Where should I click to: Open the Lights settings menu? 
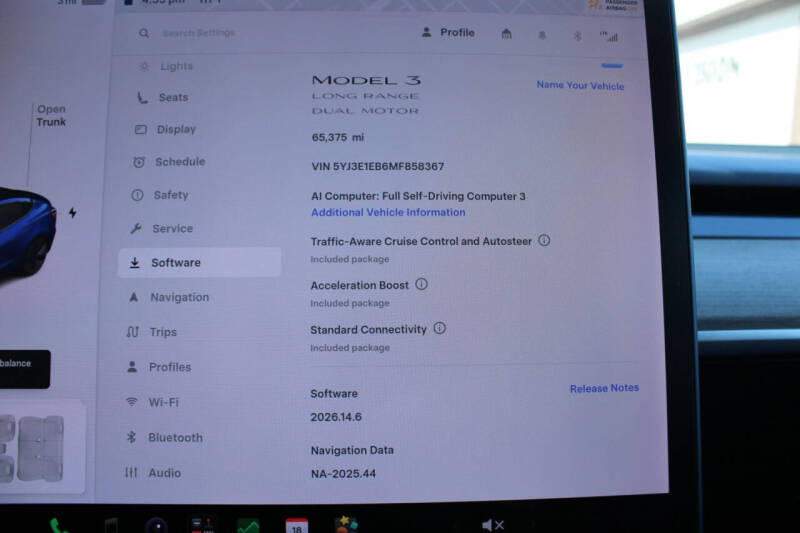[x=166, y=66]
